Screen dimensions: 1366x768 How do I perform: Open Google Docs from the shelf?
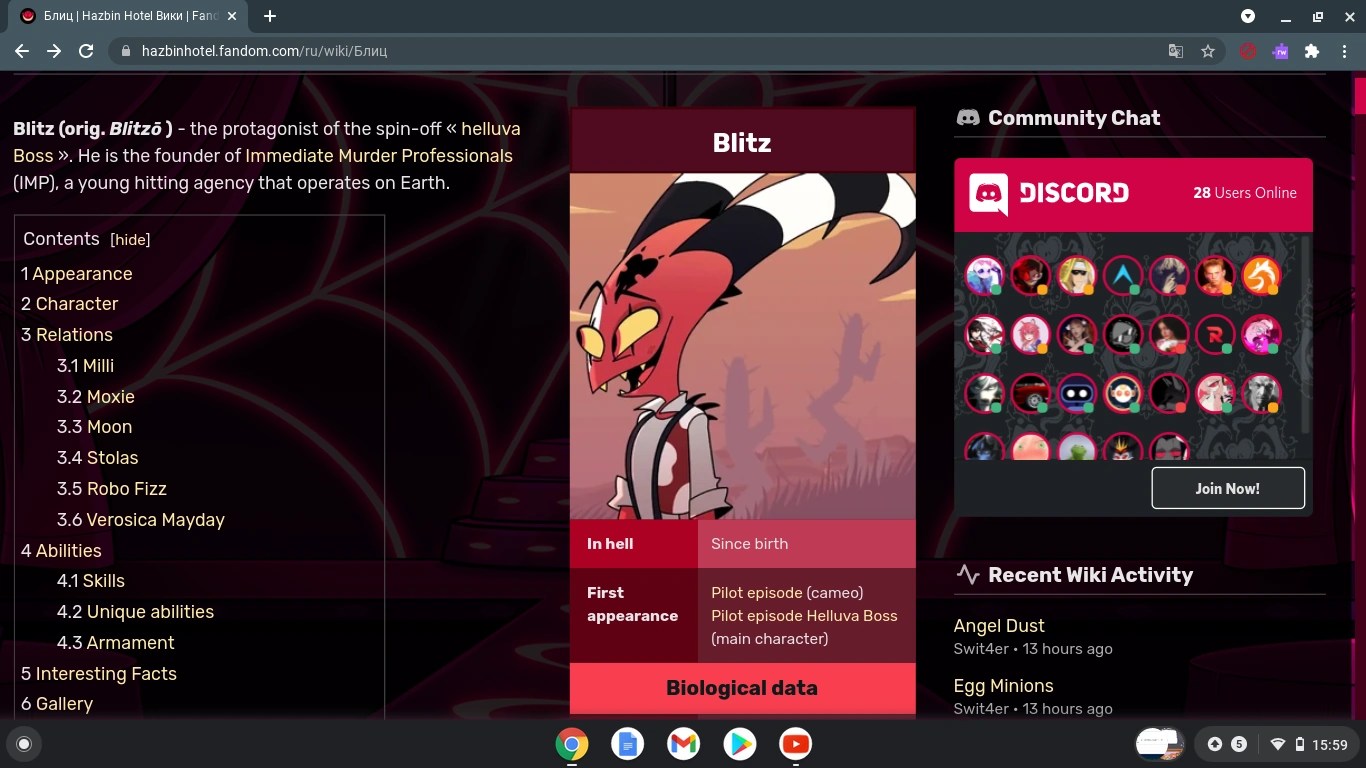(x=628, y=744)
